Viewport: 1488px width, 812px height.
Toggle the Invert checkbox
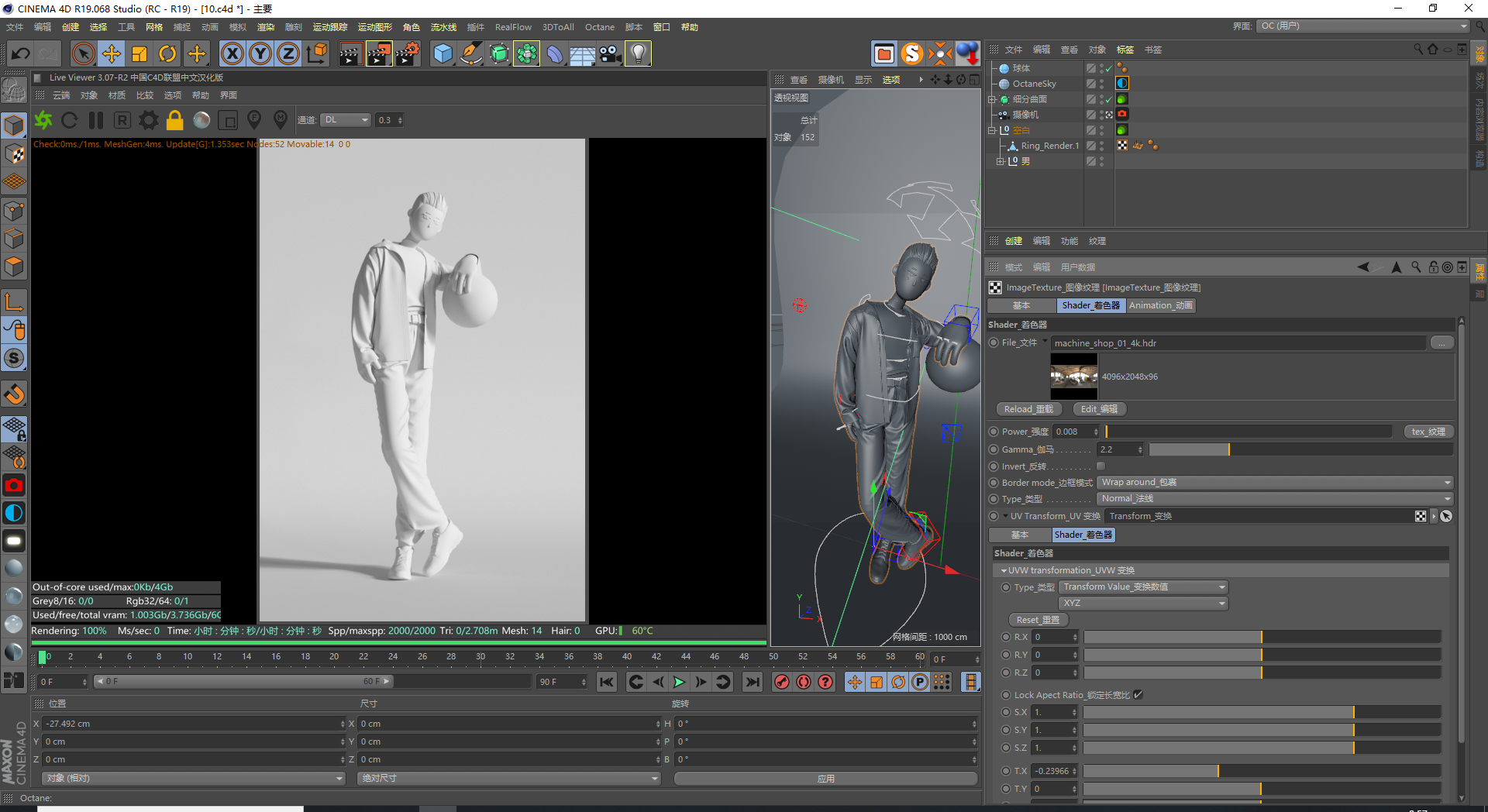(1100, 466)
